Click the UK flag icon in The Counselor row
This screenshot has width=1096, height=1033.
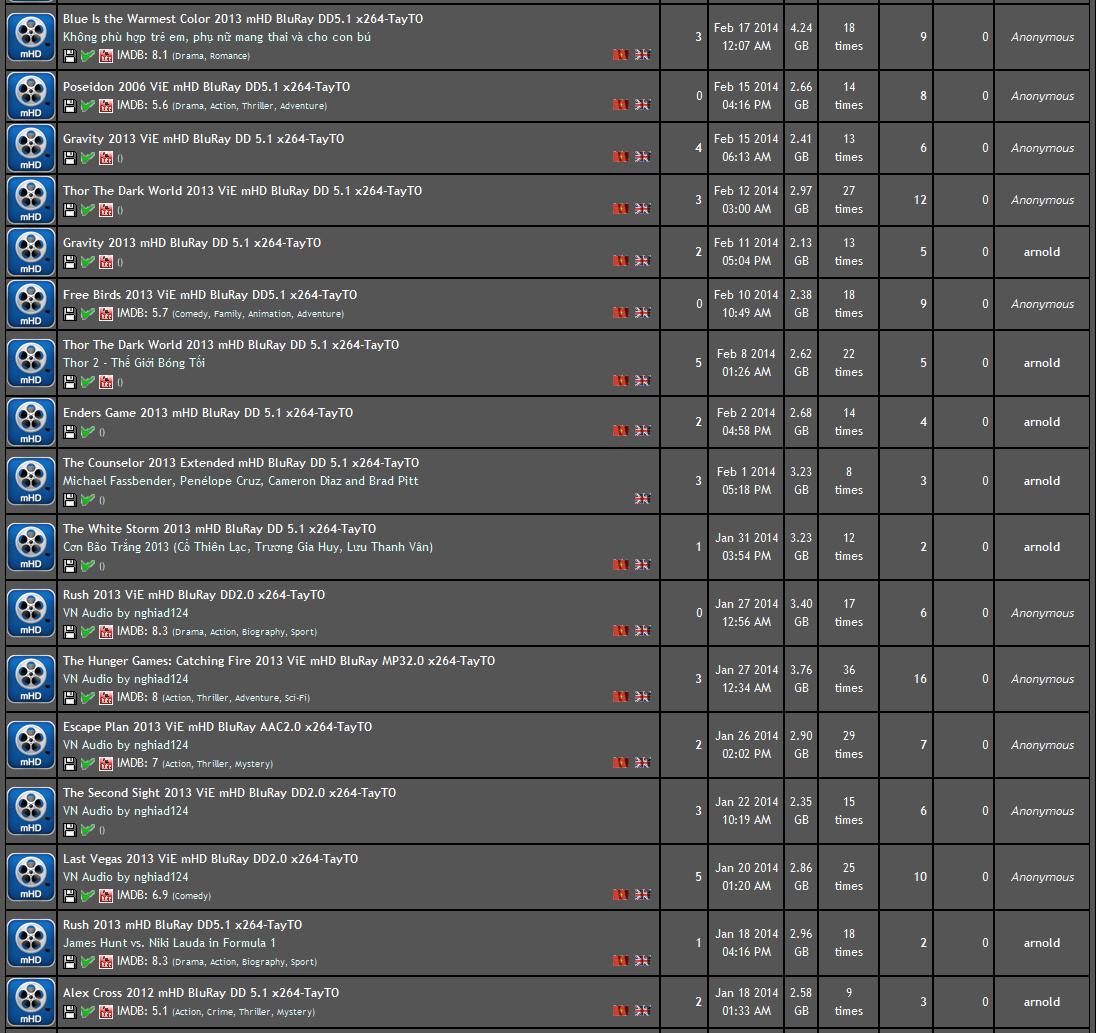[642, 499]
